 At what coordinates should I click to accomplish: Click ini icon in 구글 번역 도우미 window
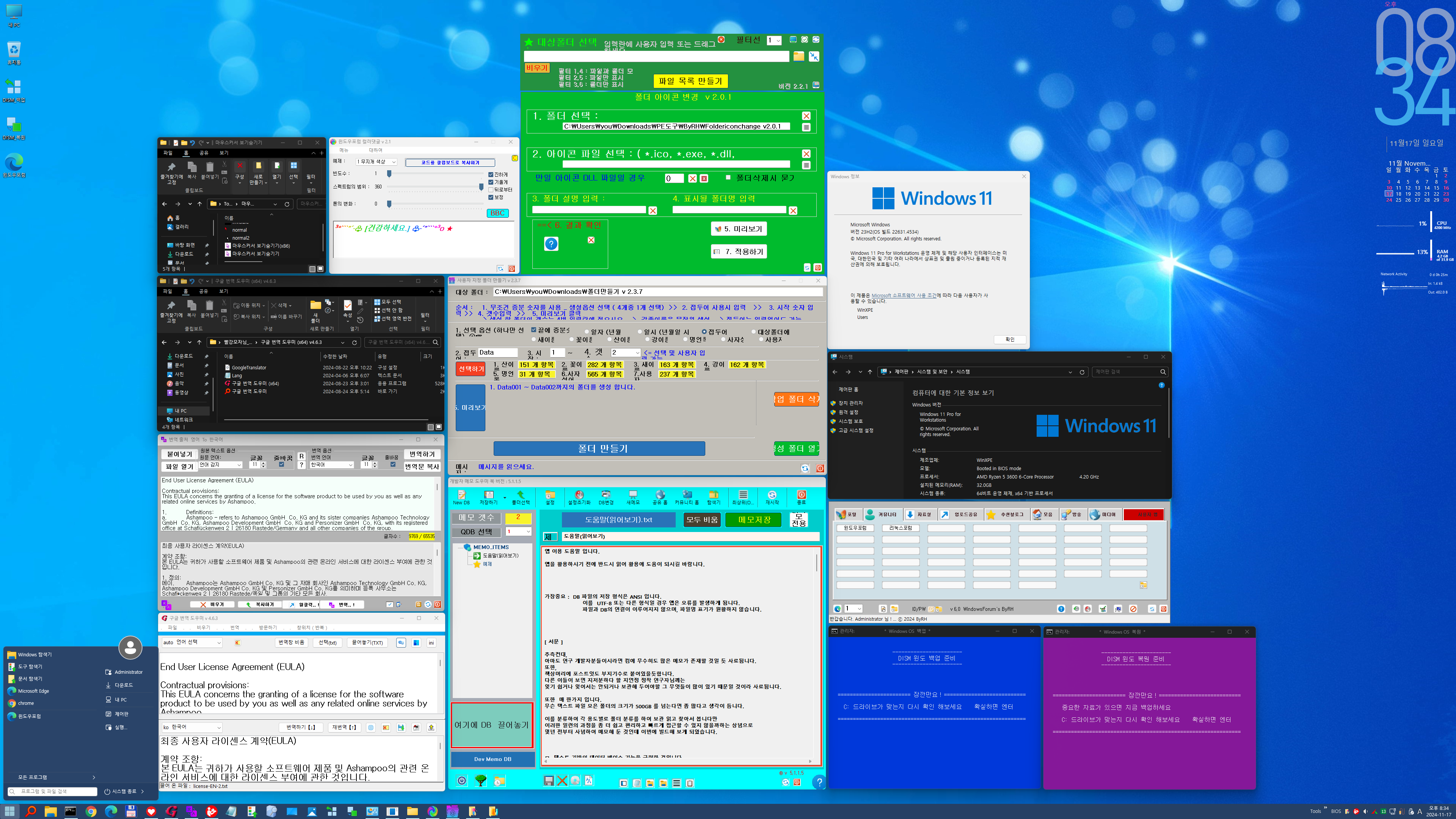[x=431, y=643]
